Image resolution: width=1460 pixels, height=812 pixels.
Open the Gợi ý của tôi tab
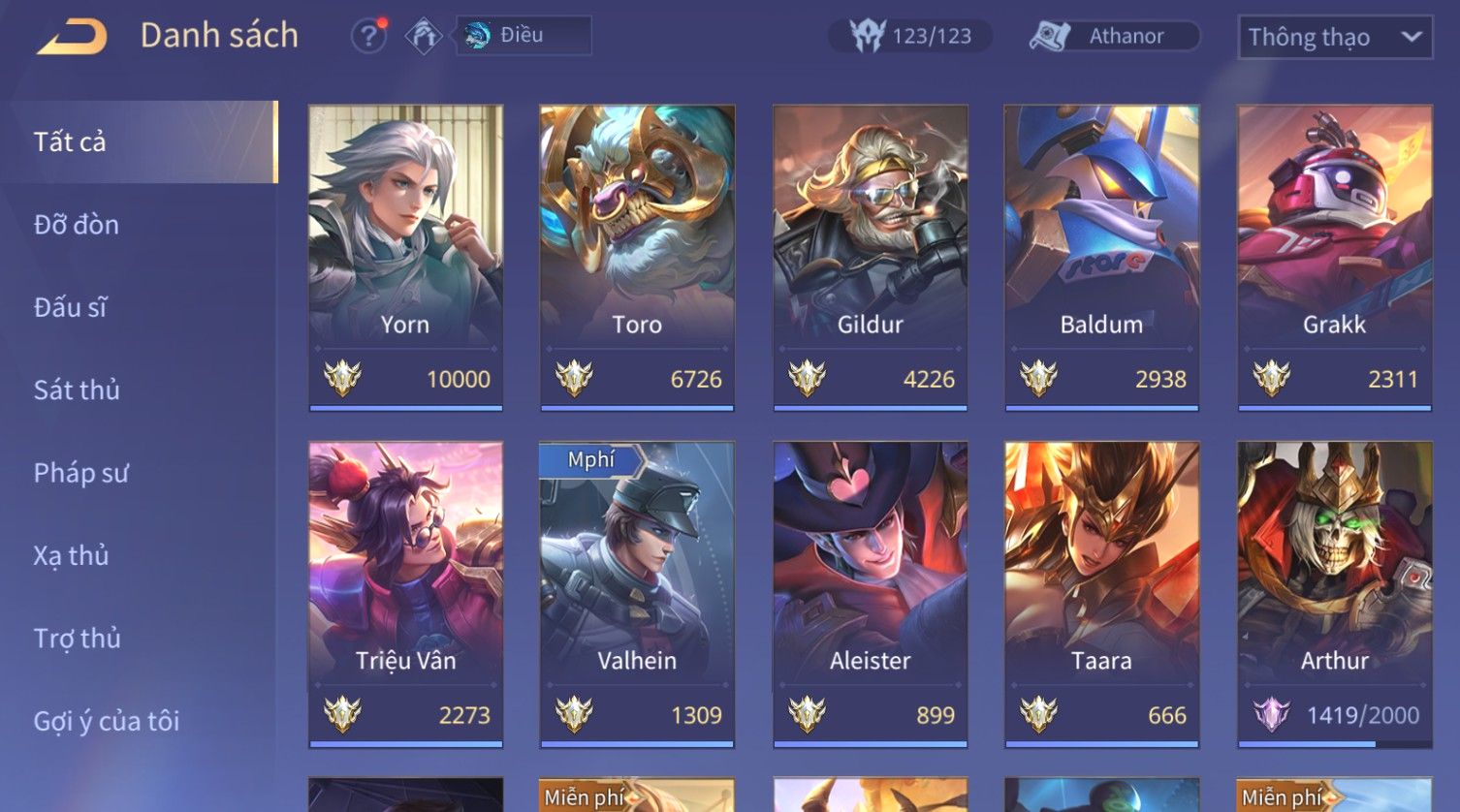(139, 721)
